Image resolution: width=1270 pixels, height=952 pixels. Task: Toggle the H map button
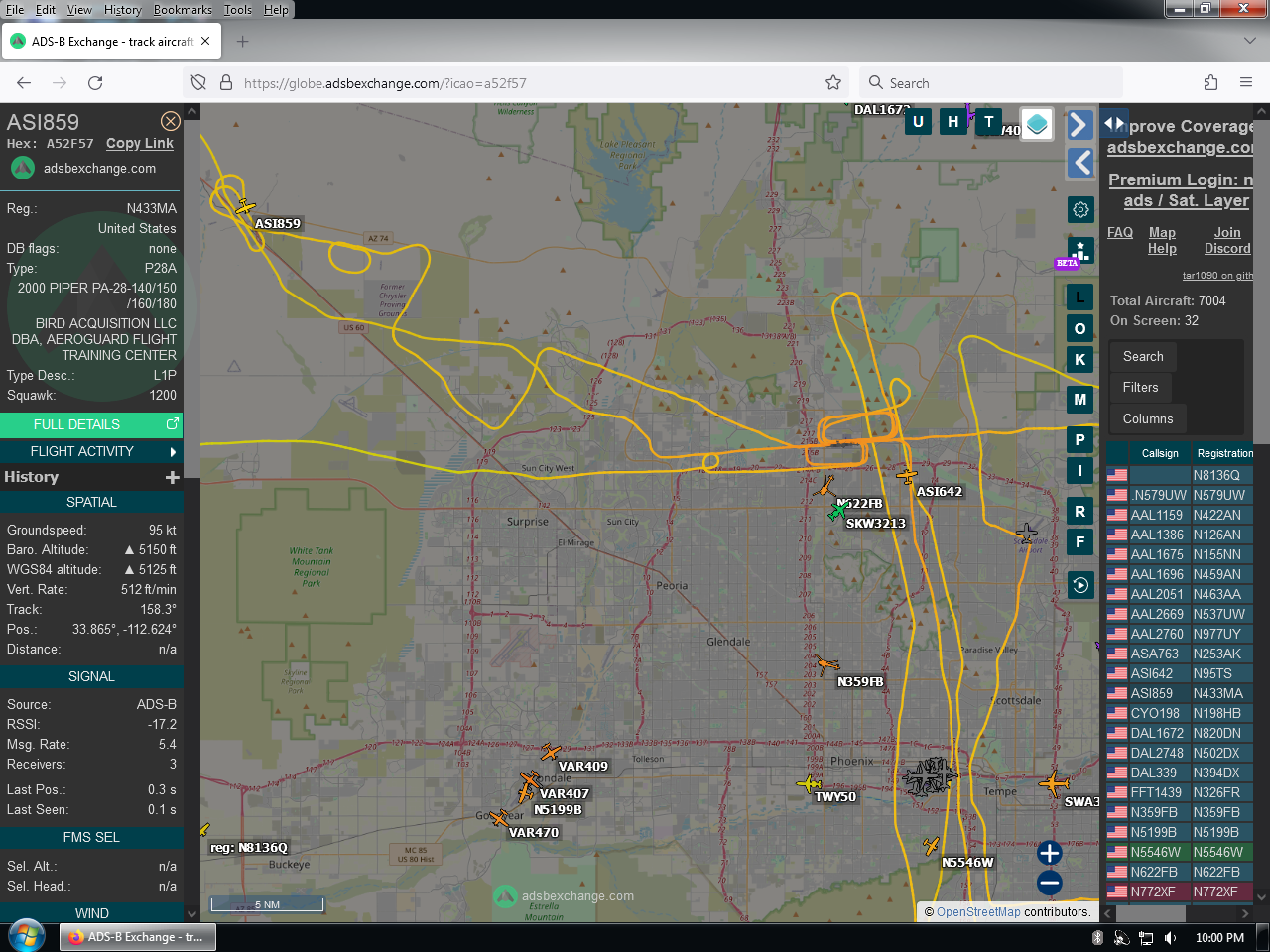tap(953, 122)
